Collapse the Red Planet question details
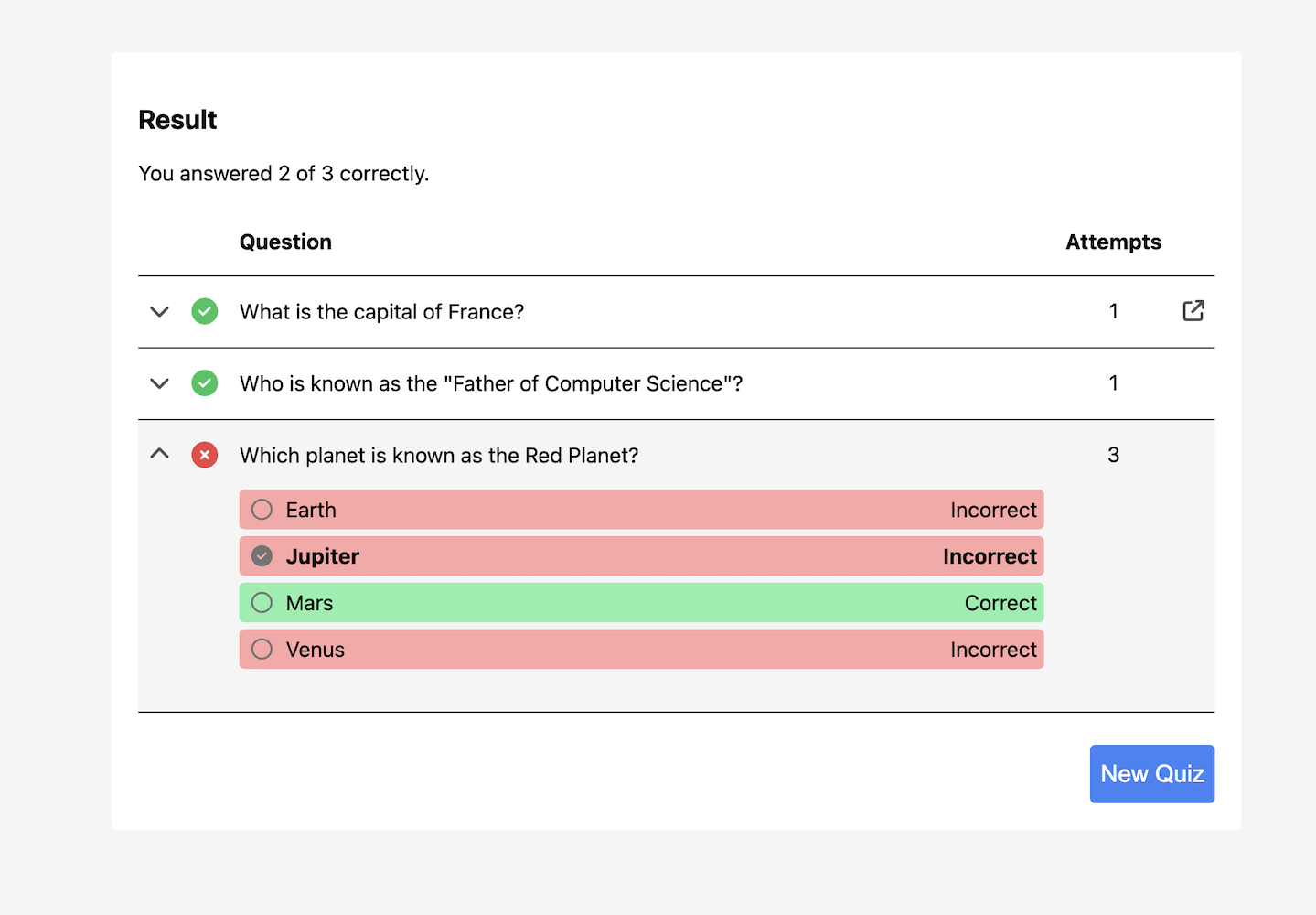1316x915 pixels. [160, 454]
